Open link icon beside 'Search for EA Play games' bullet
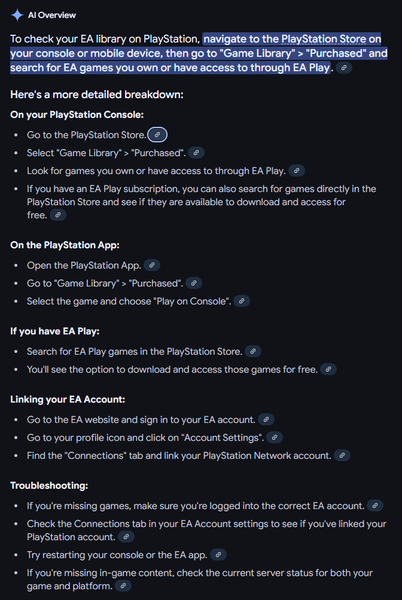The image size is (402, 600). tap(253, 351)
